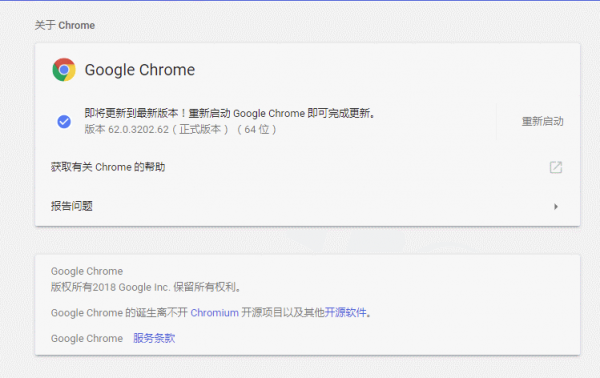The image size is (600, 378).
Task: Open the 开源软件 link
Action: click(346, 313)
